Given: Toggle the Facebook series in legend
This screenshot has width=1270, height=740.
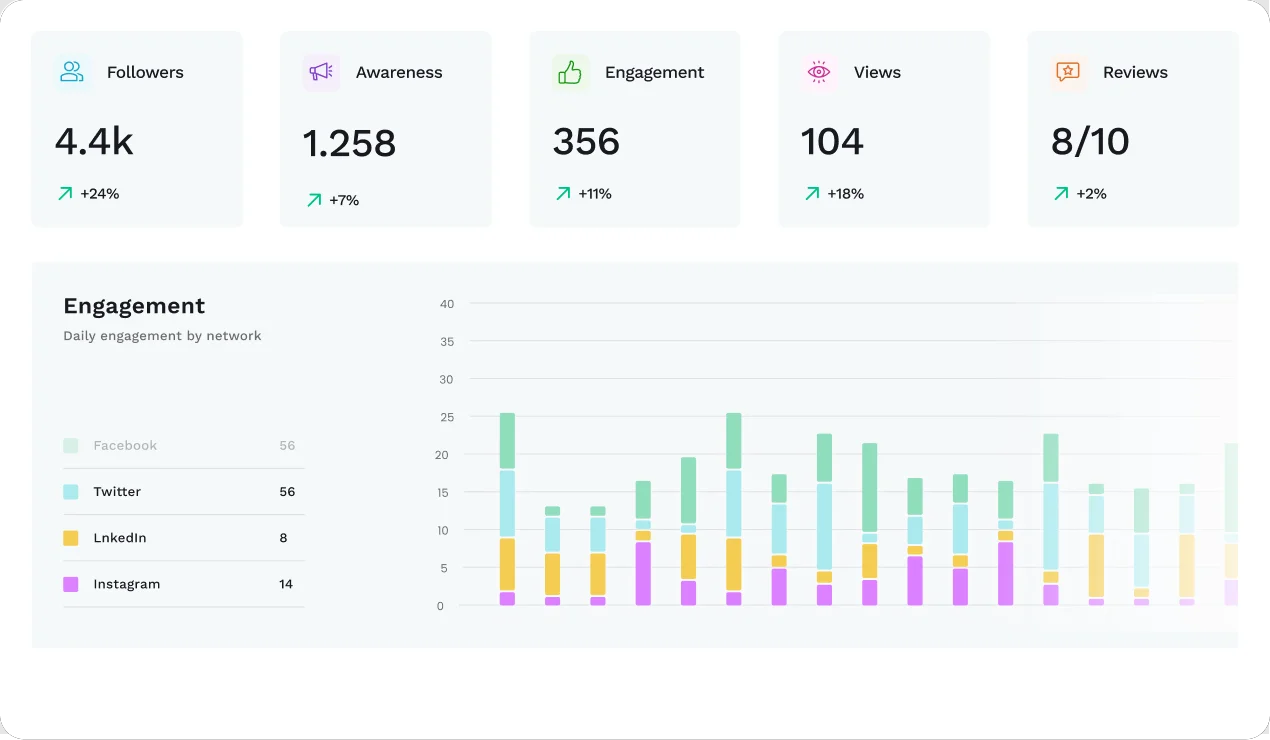Looking at the screenshot, I should (184, 446).
